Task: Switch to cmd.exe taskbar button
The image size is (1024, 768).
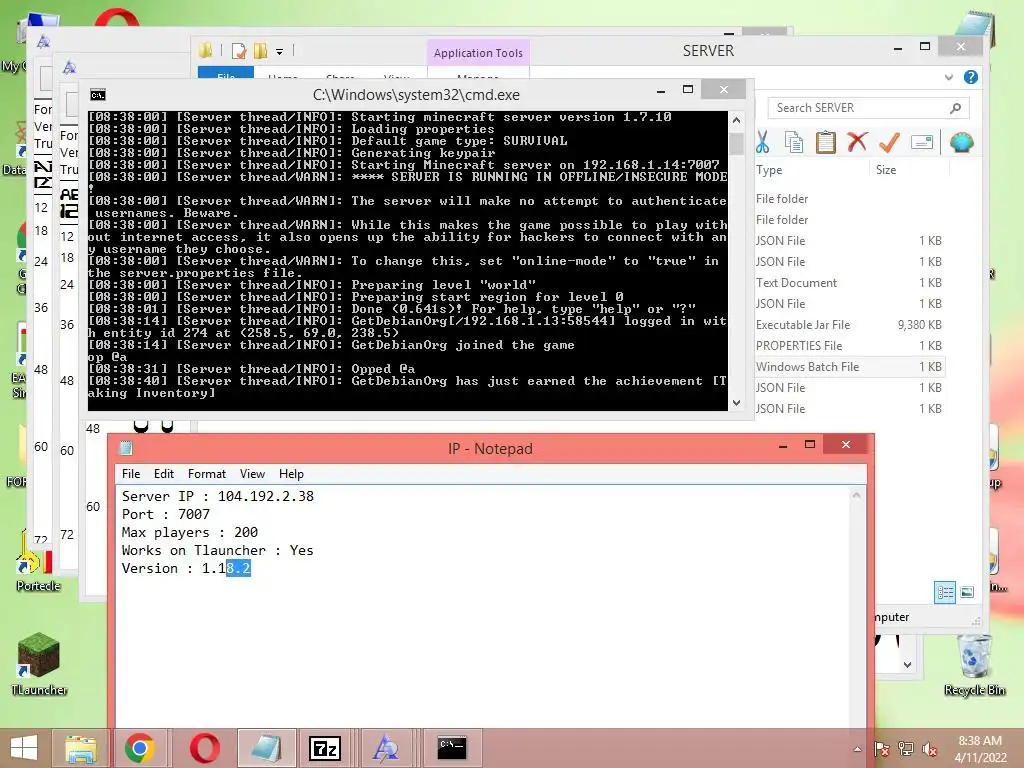Action: (x=451, y=748)
